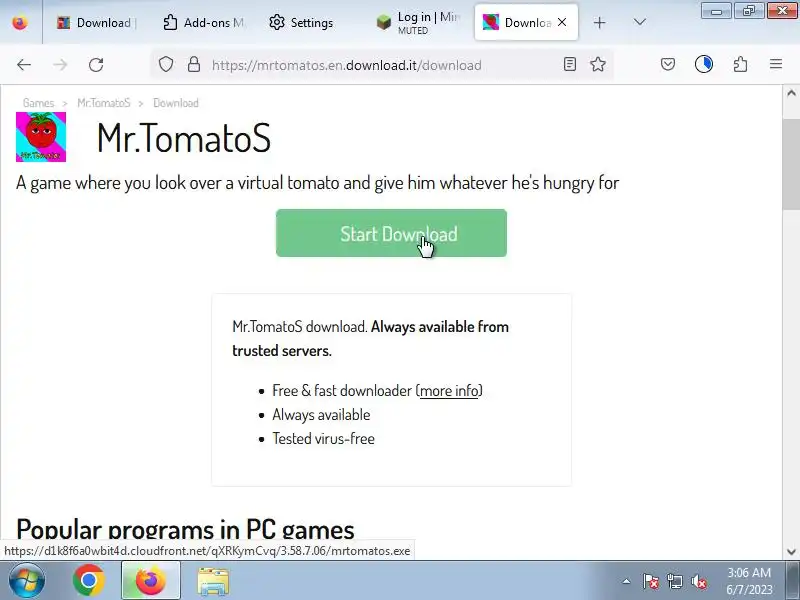Viewport: 800px width, 600px height.
Task: Switch to the first Download tab
Action: click(x=95, y=22)
